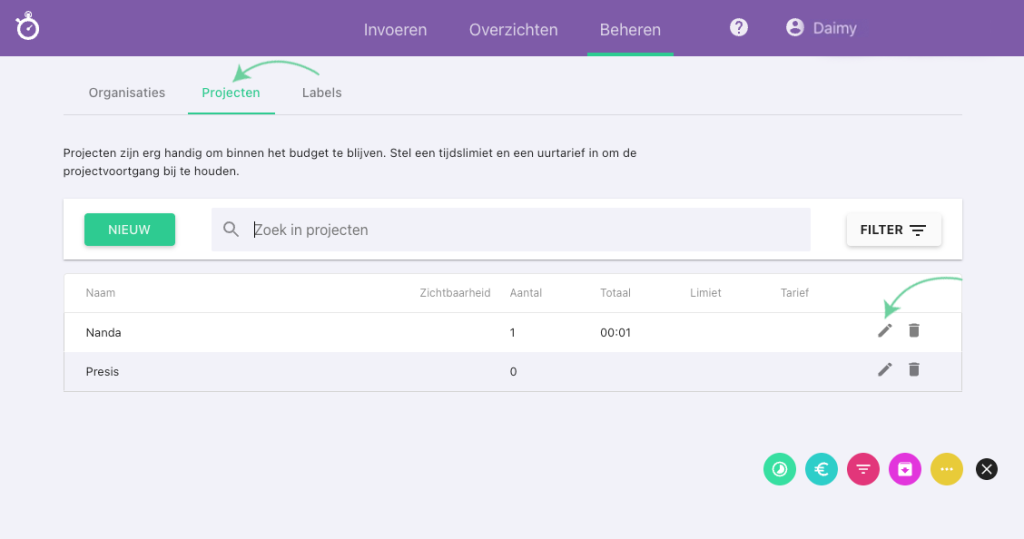Close the floating action buttons row
The image size is (1024, 539).
pos(987,468)
